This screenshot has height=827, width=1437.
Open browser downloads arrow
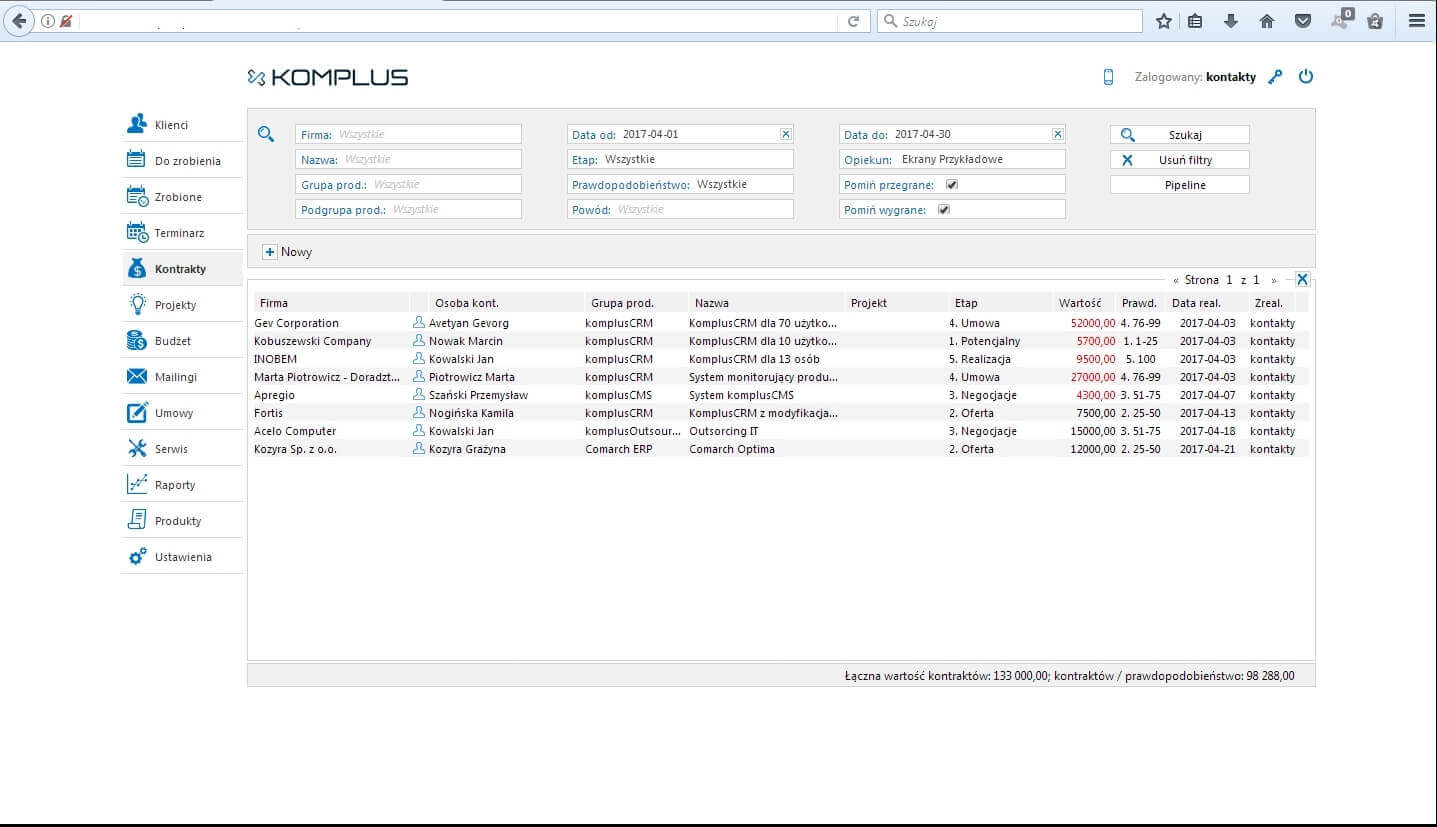point(1231,21)
